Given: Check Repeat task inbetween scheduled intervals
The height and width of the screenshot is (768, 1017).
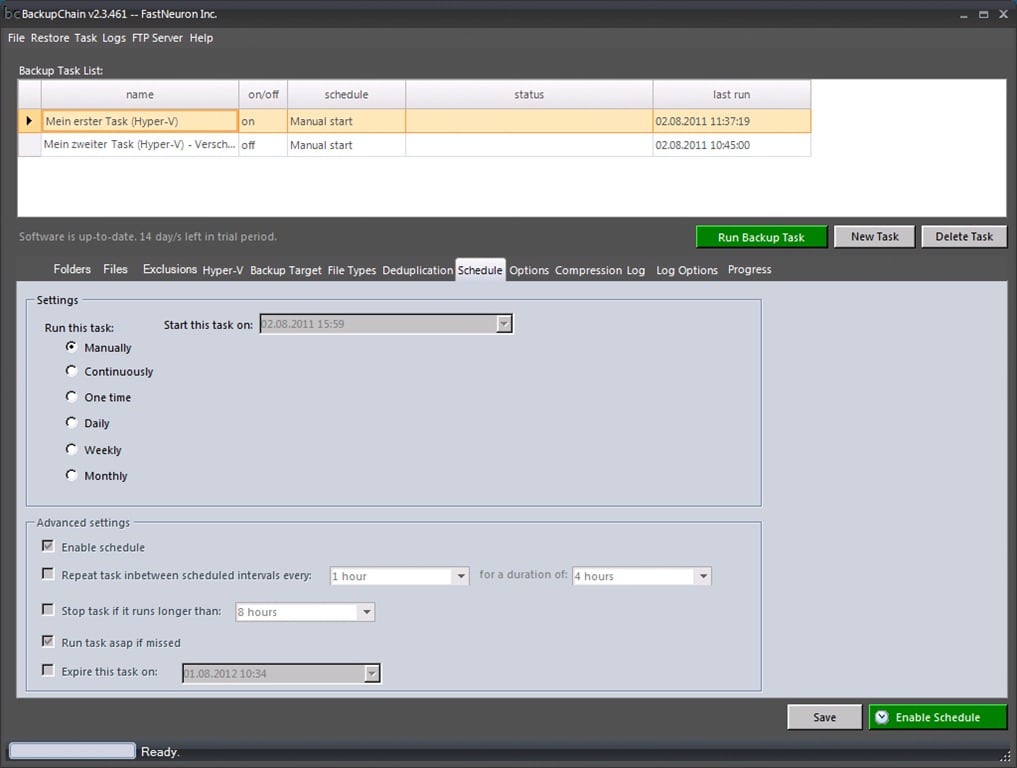Looking at the screenshot, I should [47, 573].
